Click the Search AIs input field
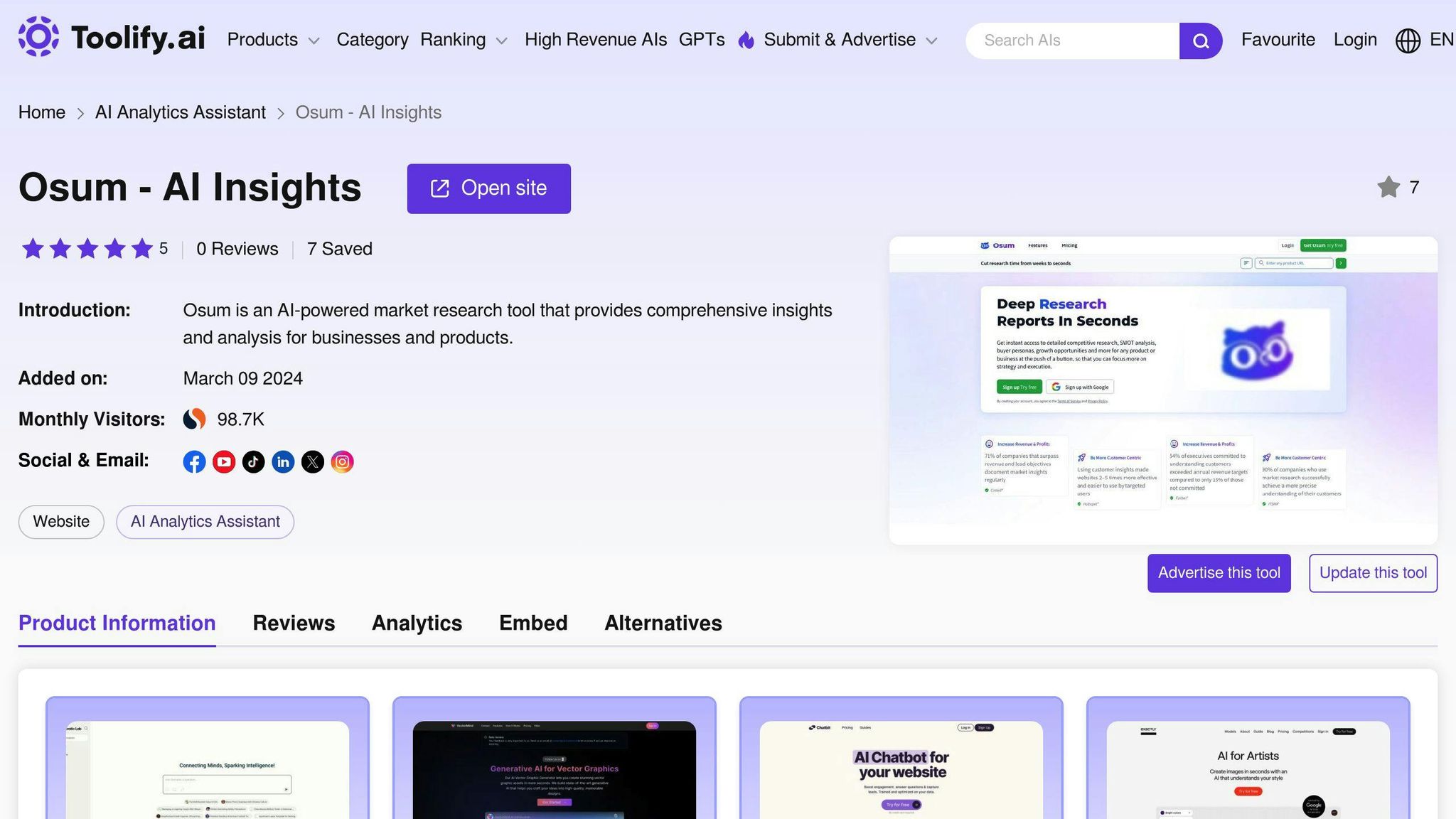This screenshot has width=1456, height=819. coord(1072,41)
